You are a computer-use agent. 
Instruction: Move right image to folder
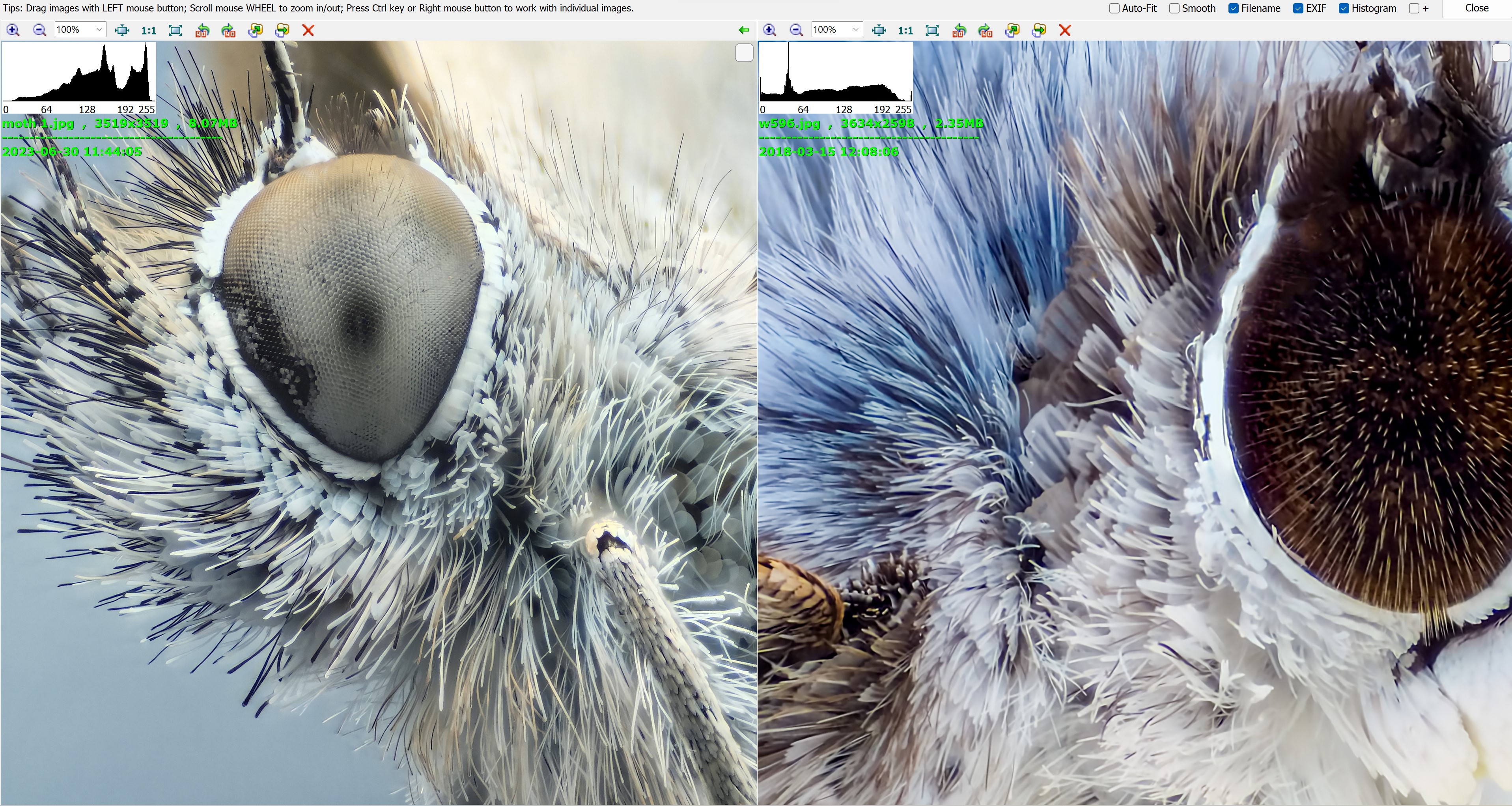pyautogui.click(x=1038, y=30)
